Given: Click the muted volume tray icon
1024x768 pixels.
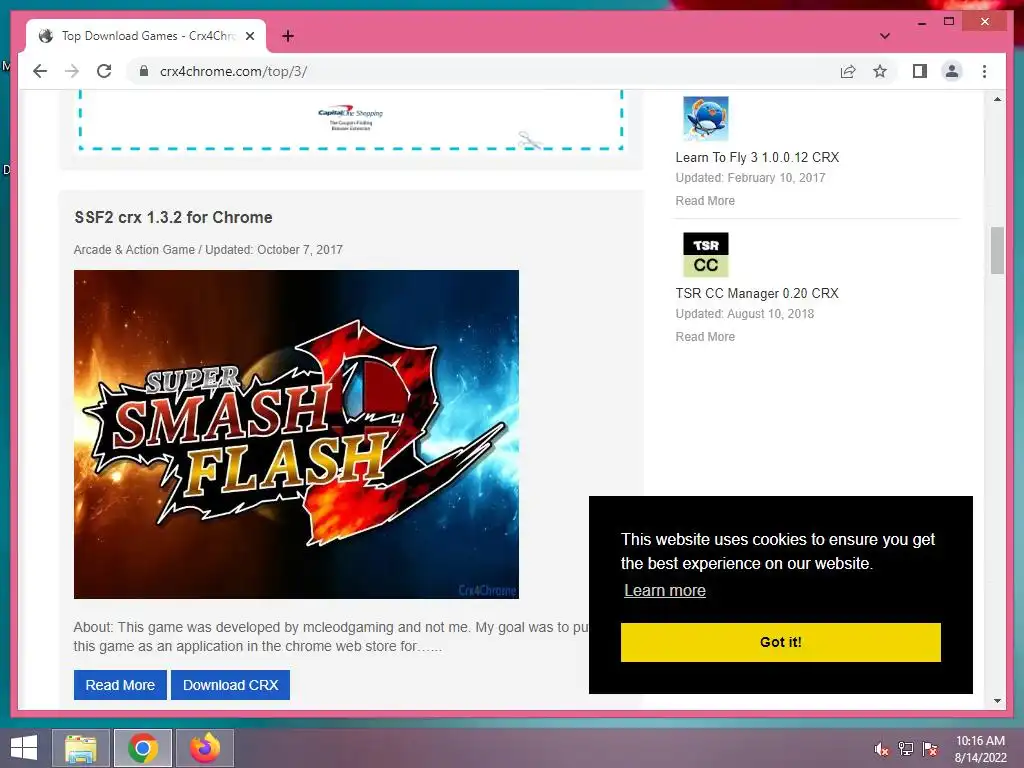Looking at the screenshot, I should [x=881, y=749].
